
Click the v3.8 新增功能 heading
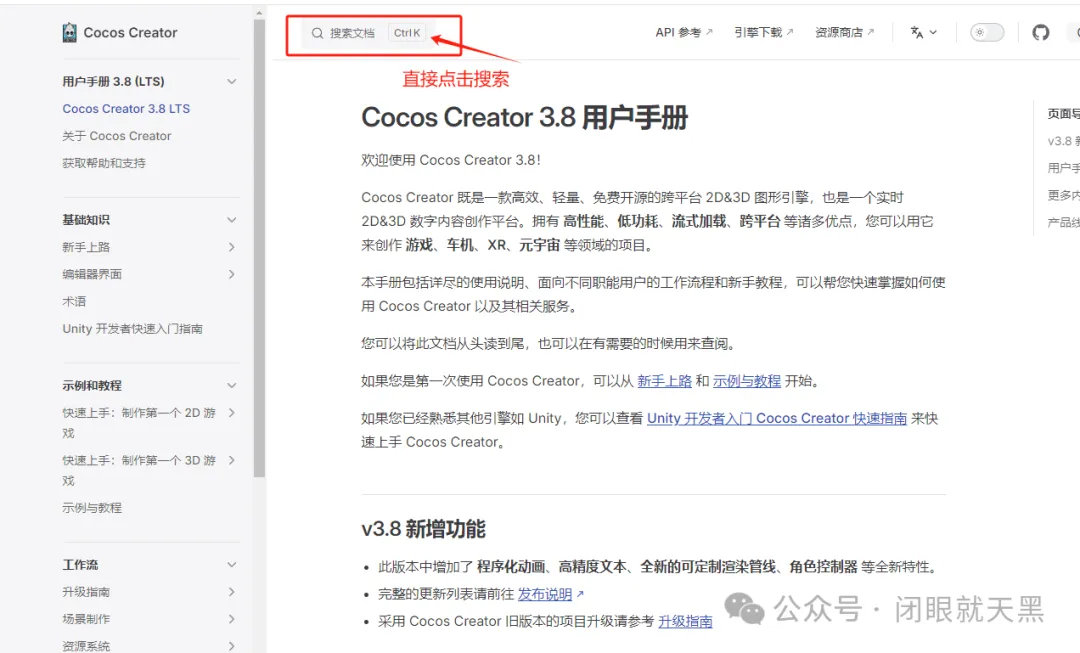424,529
